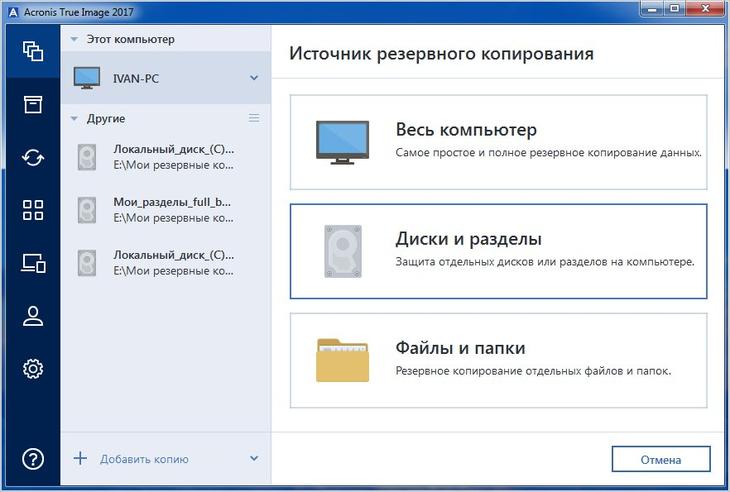Open the Добавить копию dropdown arrow
The height and width of the screenshot is (492, 730).
tap(254, 458)
